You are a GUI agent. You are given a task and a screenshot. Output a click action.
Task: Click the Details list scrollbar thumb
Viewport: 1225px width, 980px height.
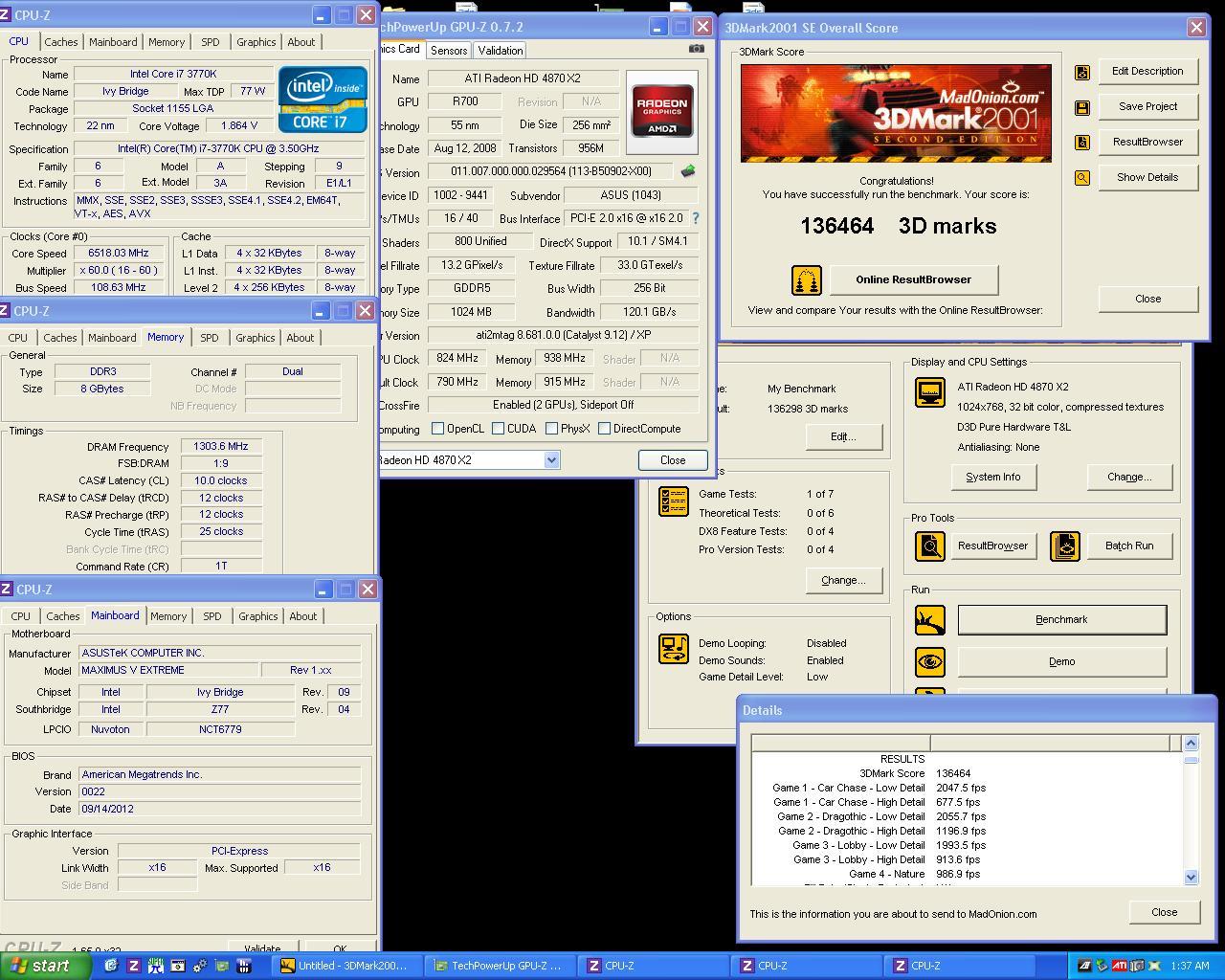(1191, 760)
